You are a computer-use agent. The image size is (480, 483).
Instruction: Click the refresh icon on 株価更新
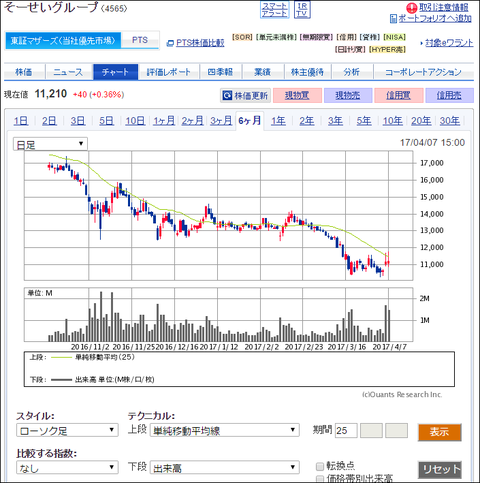(x=227, y=96)
